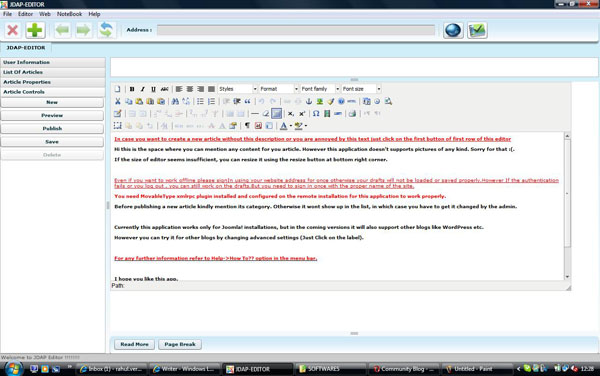
Task: Click the Omega special character icon
Action: [x=316, y=114]
